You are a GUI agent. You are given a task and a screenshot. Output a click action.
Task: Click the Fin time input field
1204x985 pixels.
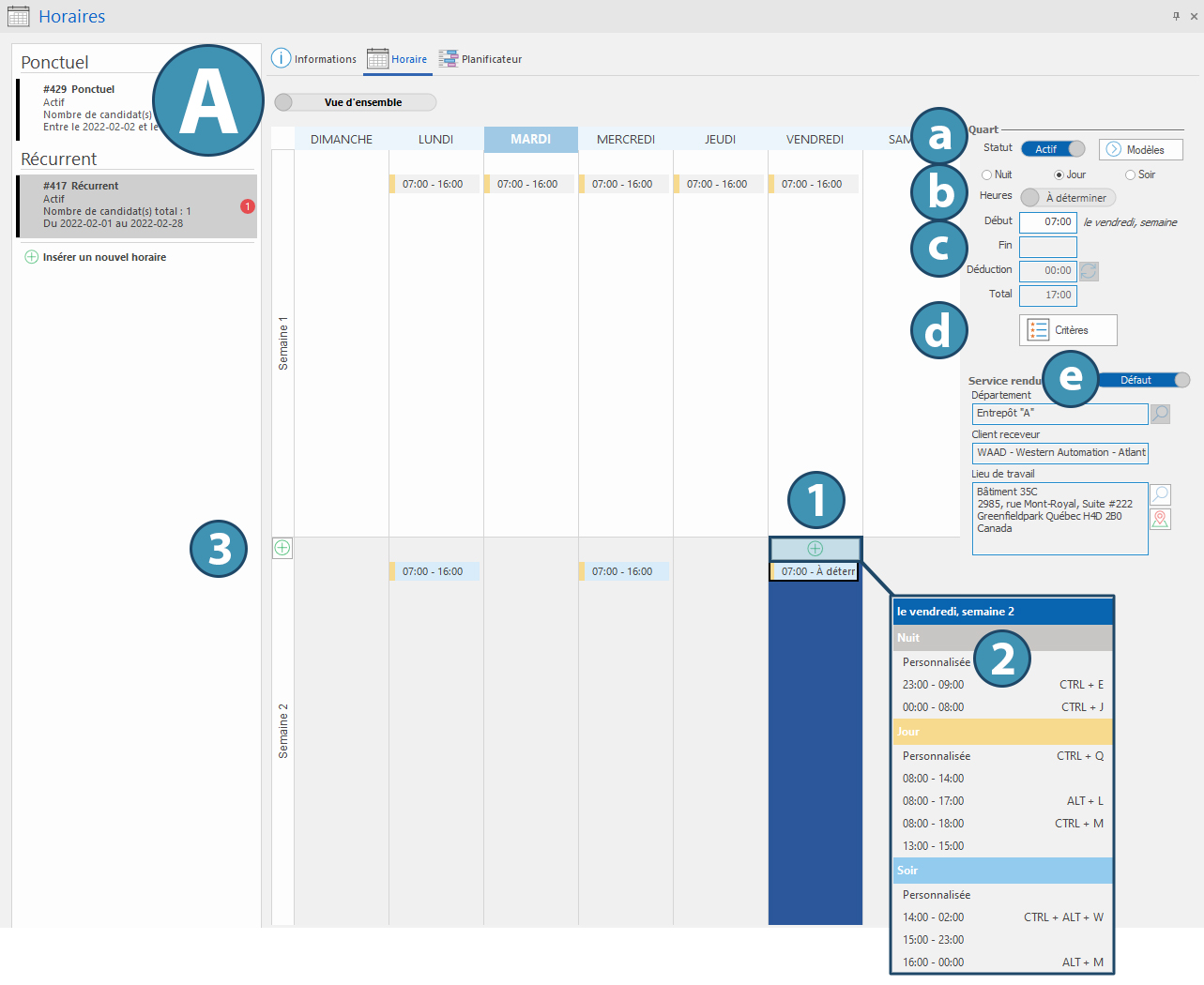pos(1047,247)
